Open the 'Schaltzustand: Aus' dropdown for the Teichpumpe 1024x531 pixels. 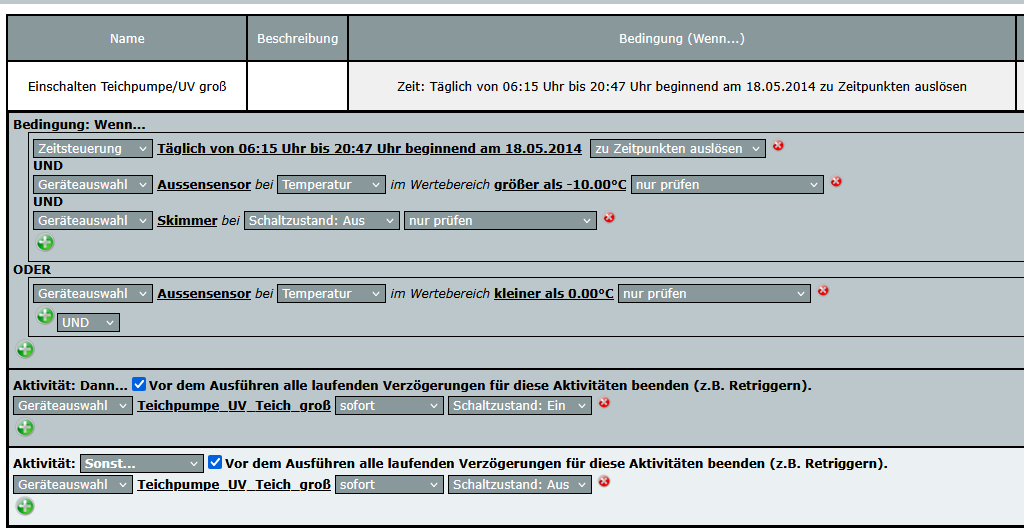(x=520, y=485)
